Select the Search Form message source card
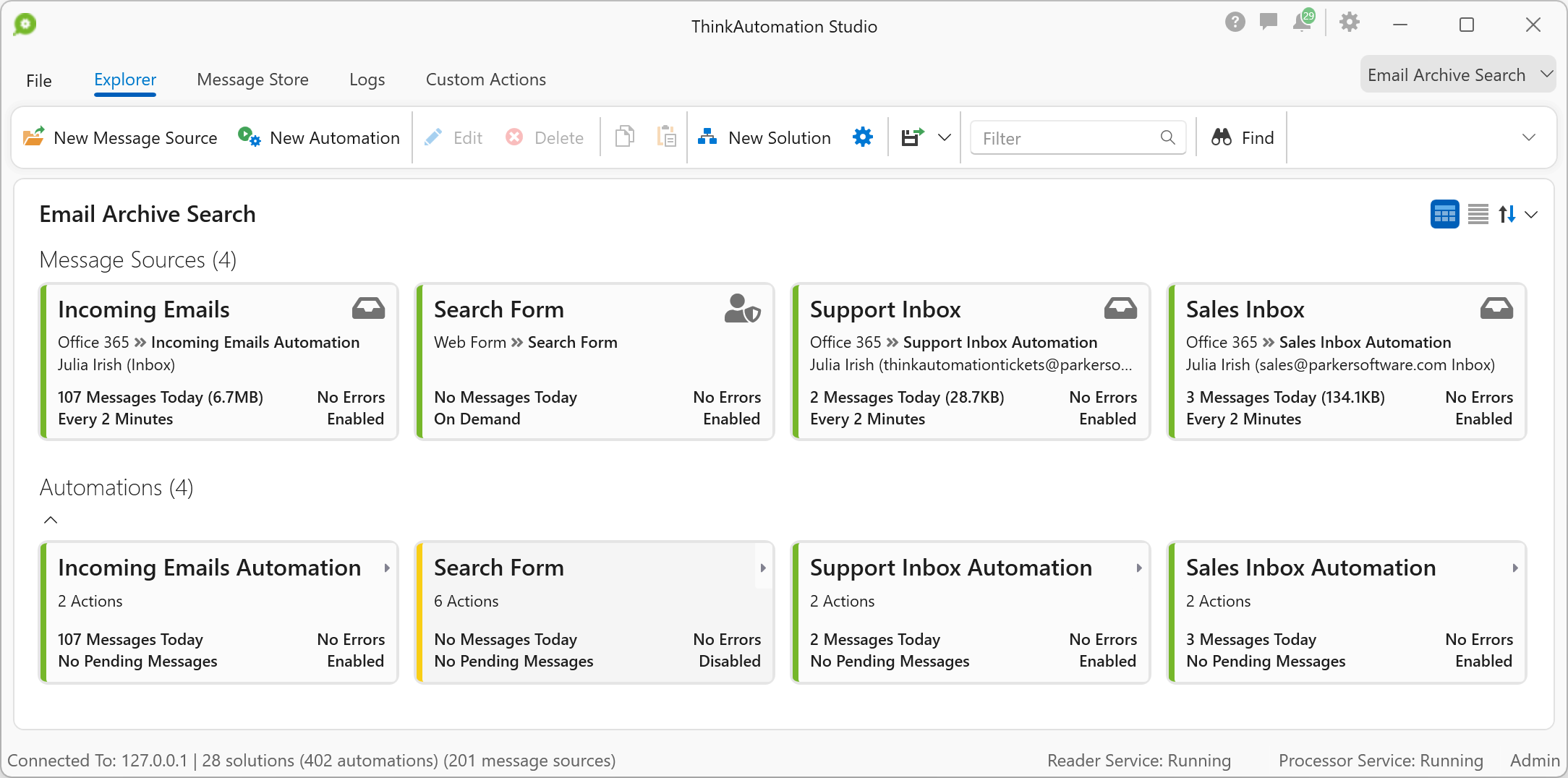Viewport: 1568px width, 778px height. (x=595, y=362)
